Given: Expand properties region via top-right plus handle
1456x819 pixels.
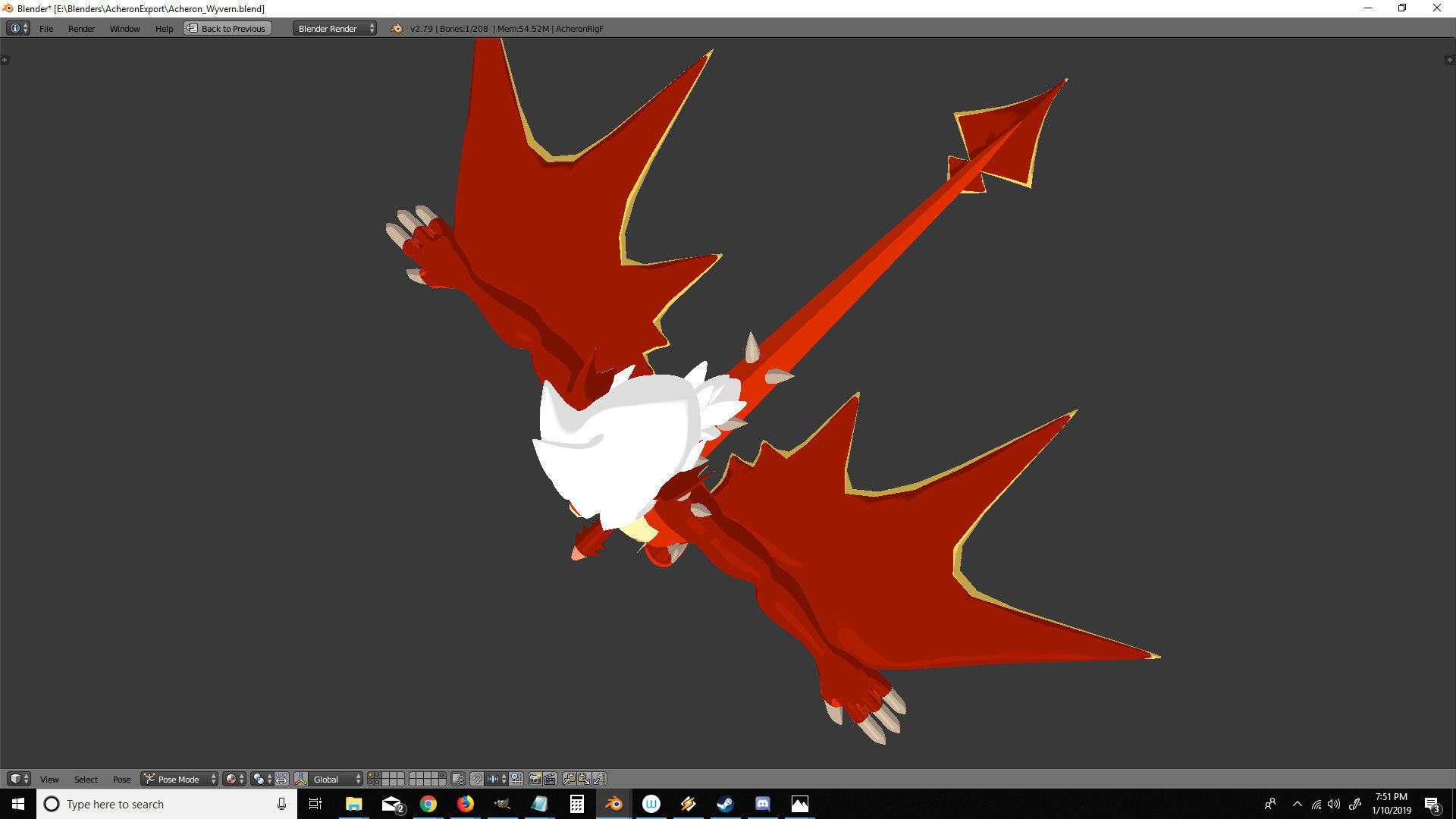Looking at the screenshot, I should [1450, 60].
